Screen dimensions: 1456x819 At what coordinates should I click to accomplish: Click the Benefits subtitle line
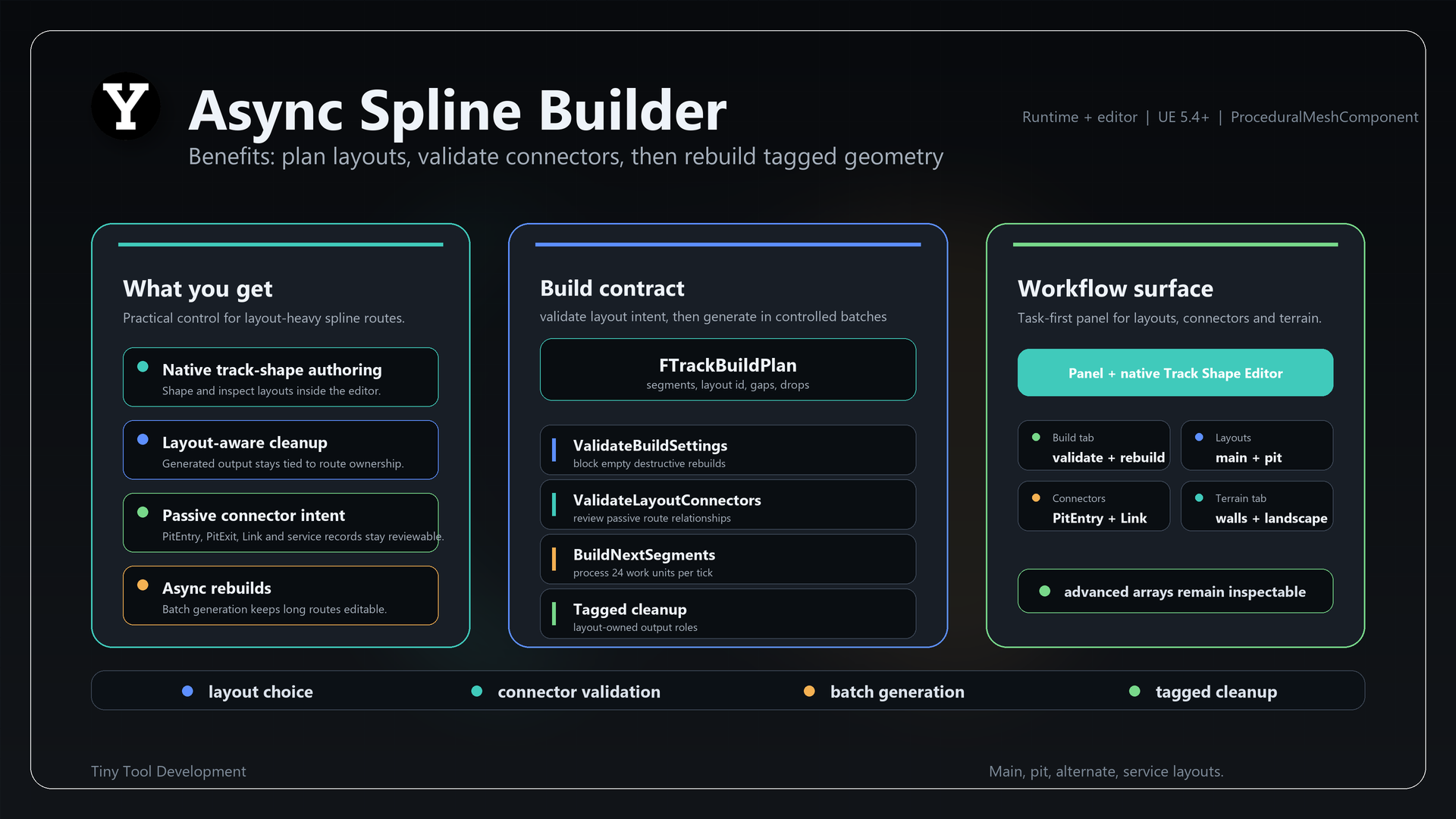pos(566,156)
